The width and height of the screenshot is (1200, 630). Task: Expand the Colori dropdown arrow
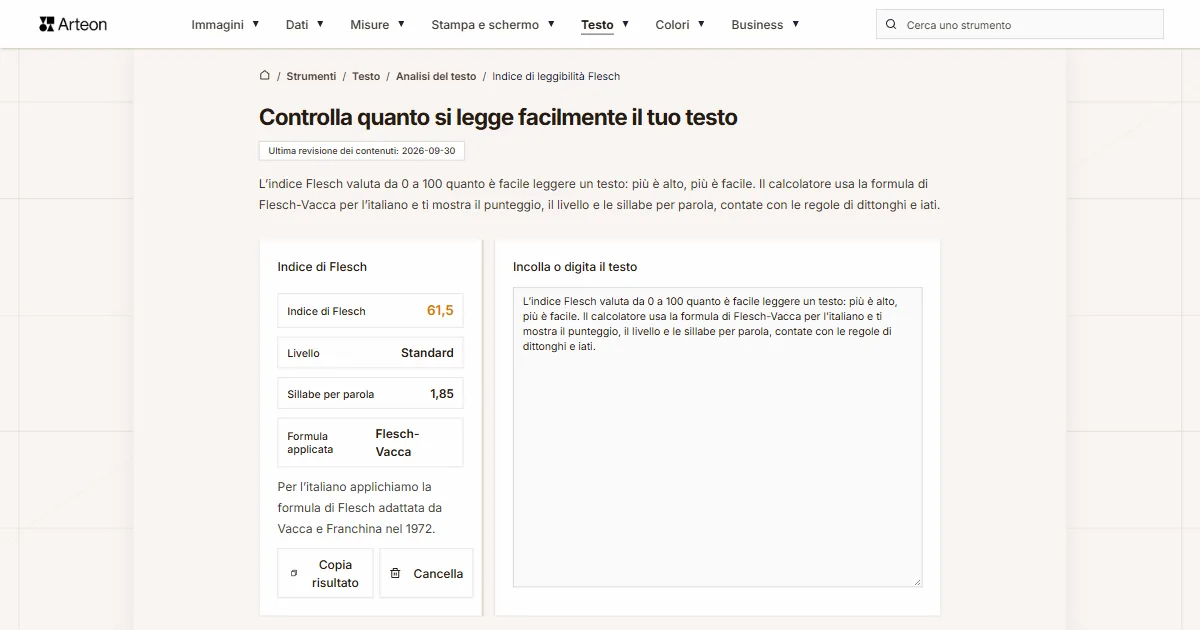click(701, 24)
